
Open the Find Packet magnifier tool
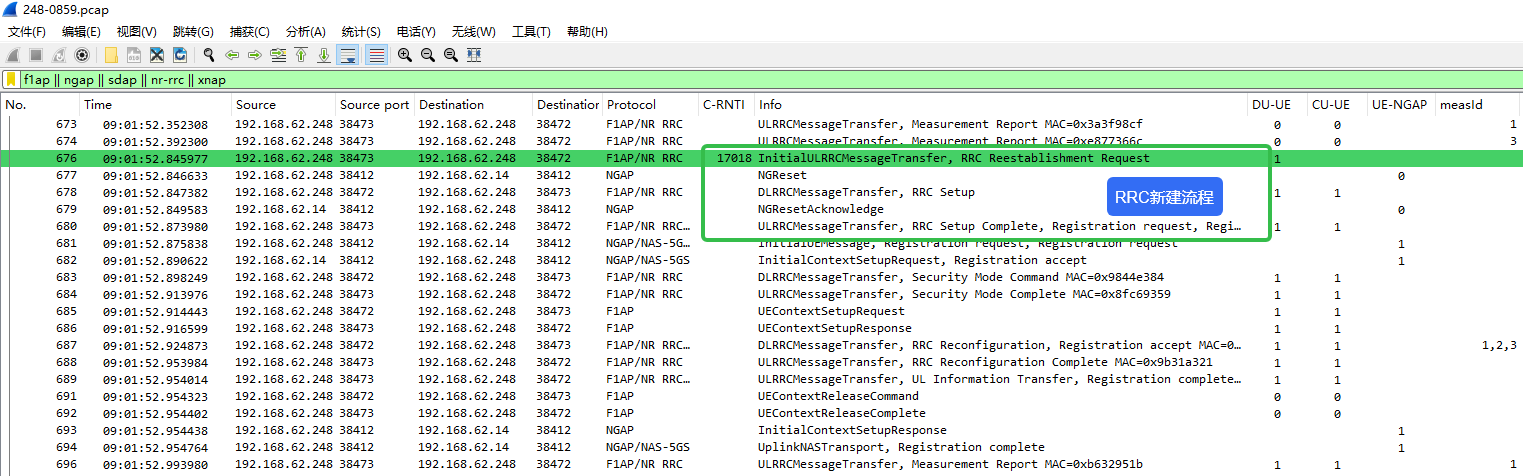pyautogui.click(x=209, y=55)
